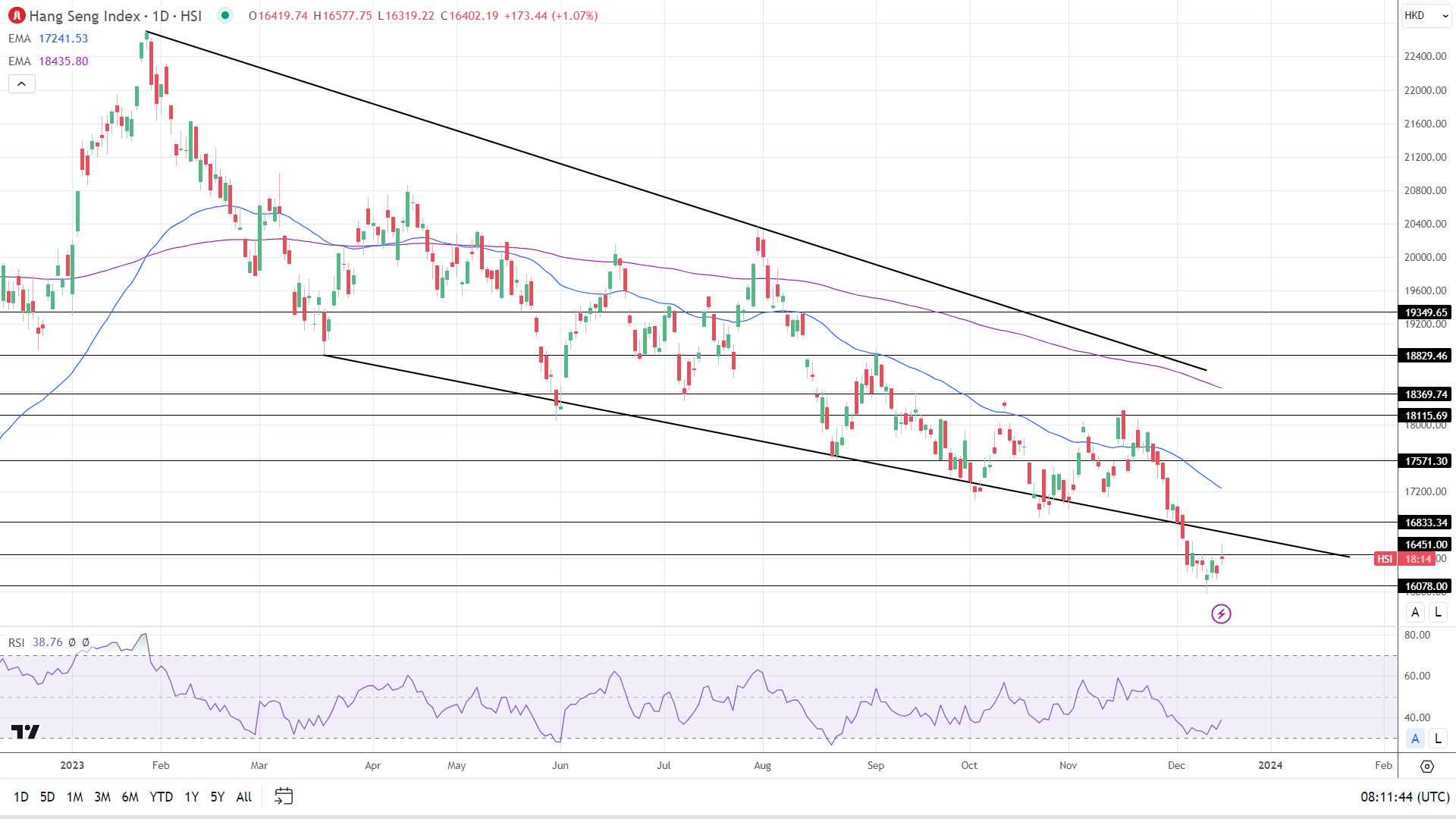Select the 1M range tab
1456x819 pixels.
[74, 796]
